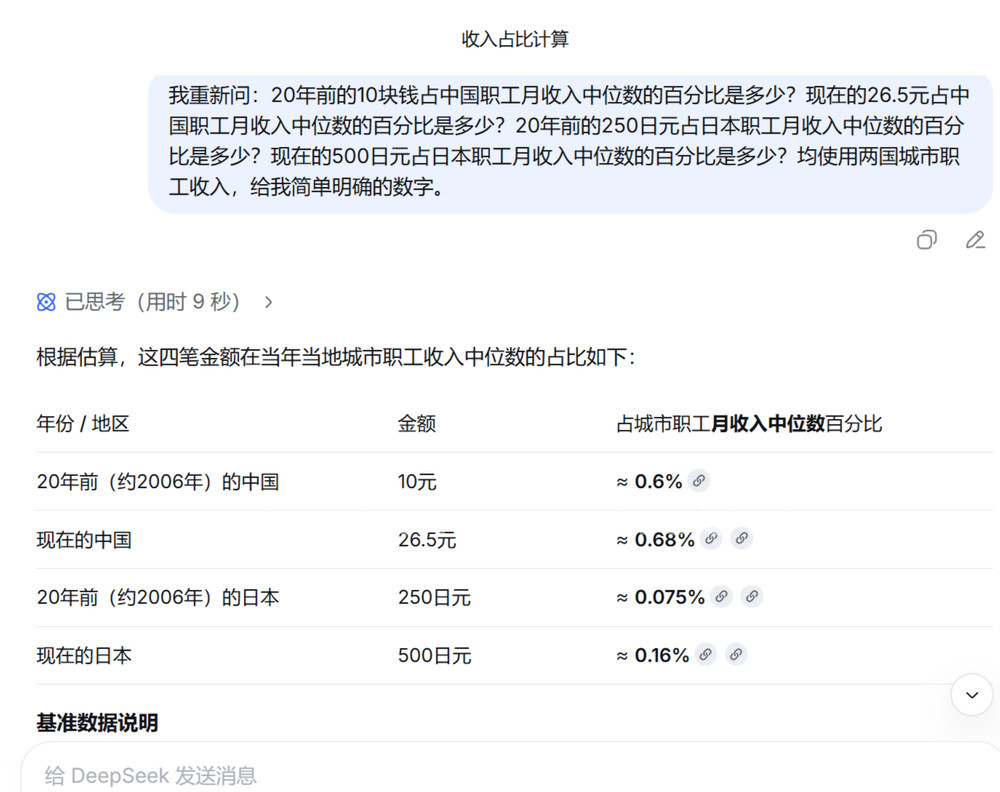The height and width of the screenshot is (792, 1000).
Task: Click the 占城市职工月收入中位数百分比 column header
Action: tap(749, 424)
